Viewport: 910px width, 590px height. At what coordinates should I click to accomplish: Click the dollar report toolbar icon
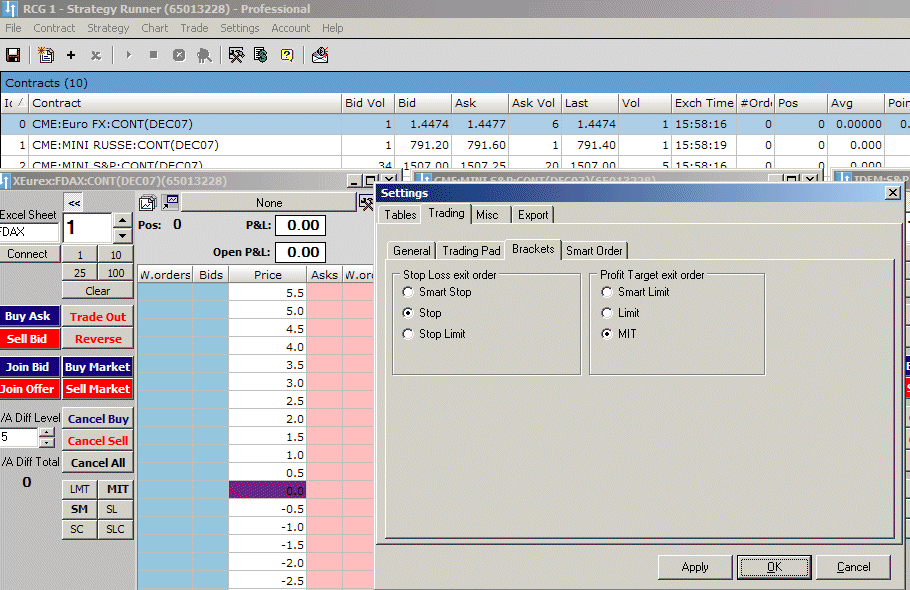point(261,55)
